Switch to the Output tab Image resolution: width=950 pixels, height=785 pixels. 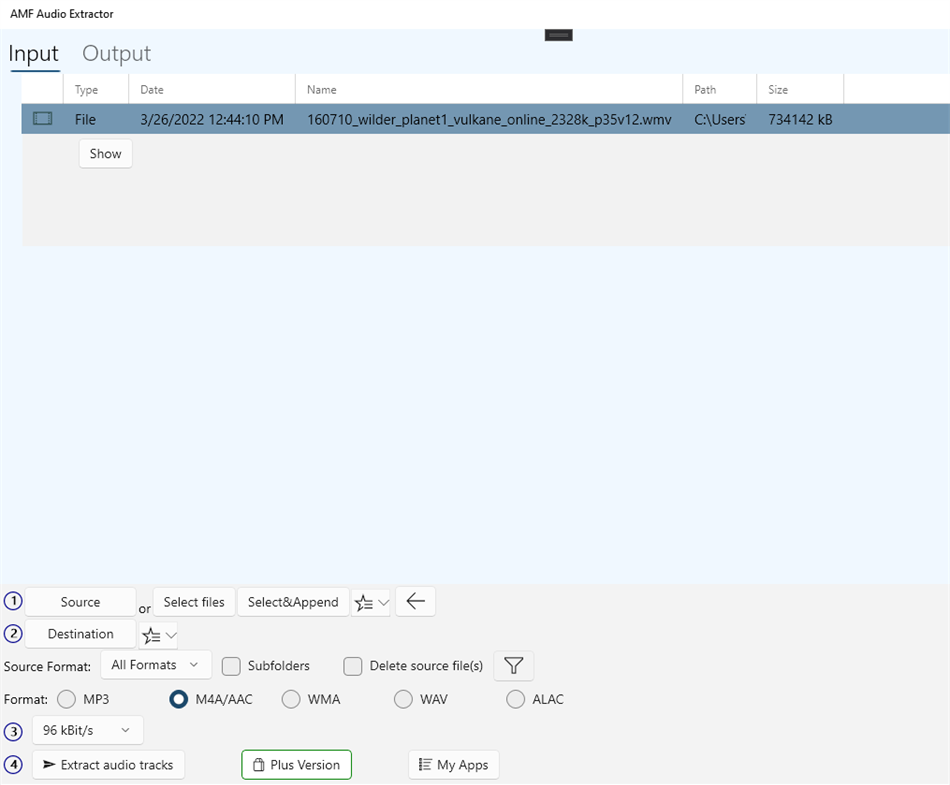point(115,53)
